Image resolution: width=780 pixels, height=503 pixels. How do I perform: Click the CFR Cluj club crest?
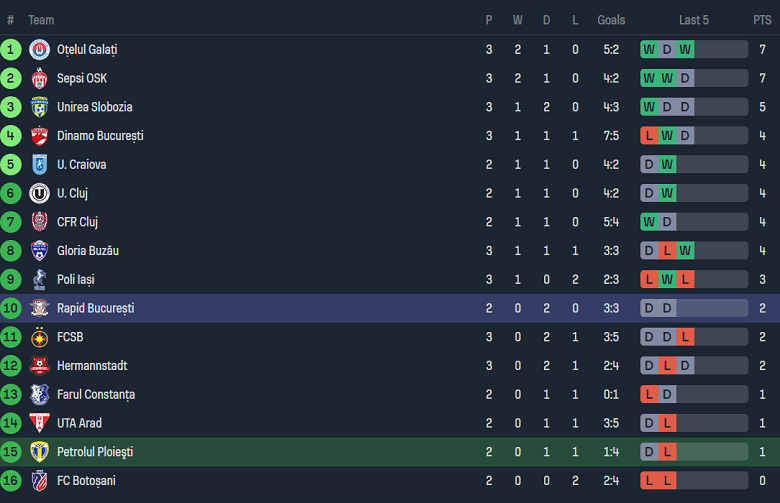(39, 222)
